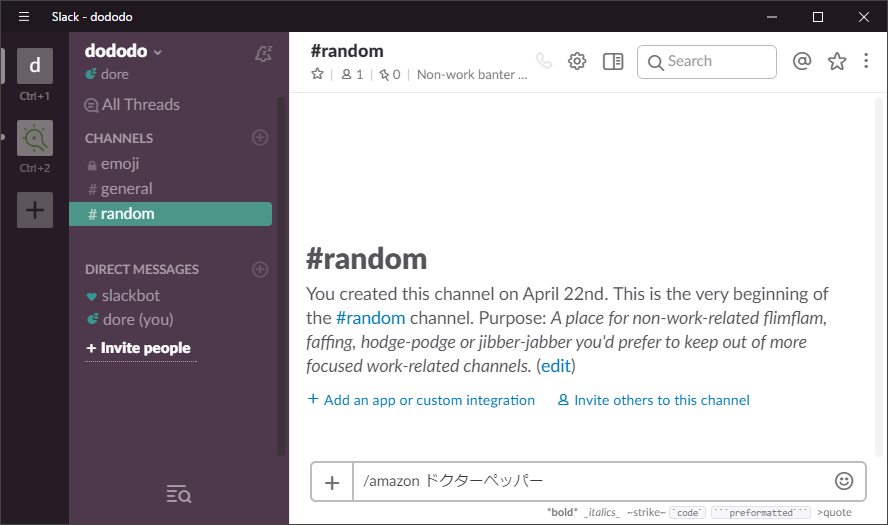Click the plus attachment button beside message box
Screen dimensions: 888x525
(x=332, y=482)
